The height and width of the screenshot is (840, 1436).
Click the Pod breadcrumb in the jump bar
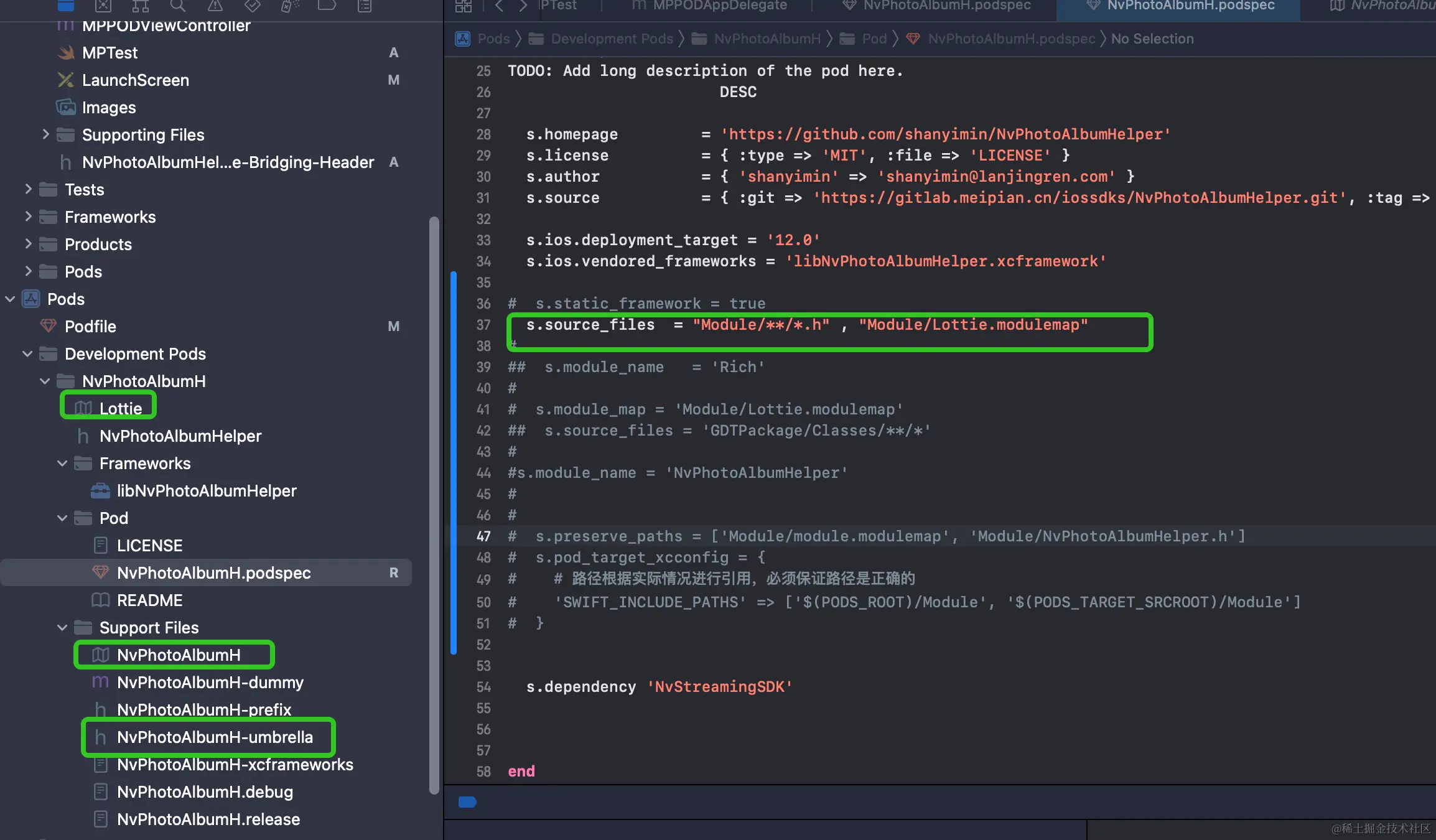coord(874,39)
